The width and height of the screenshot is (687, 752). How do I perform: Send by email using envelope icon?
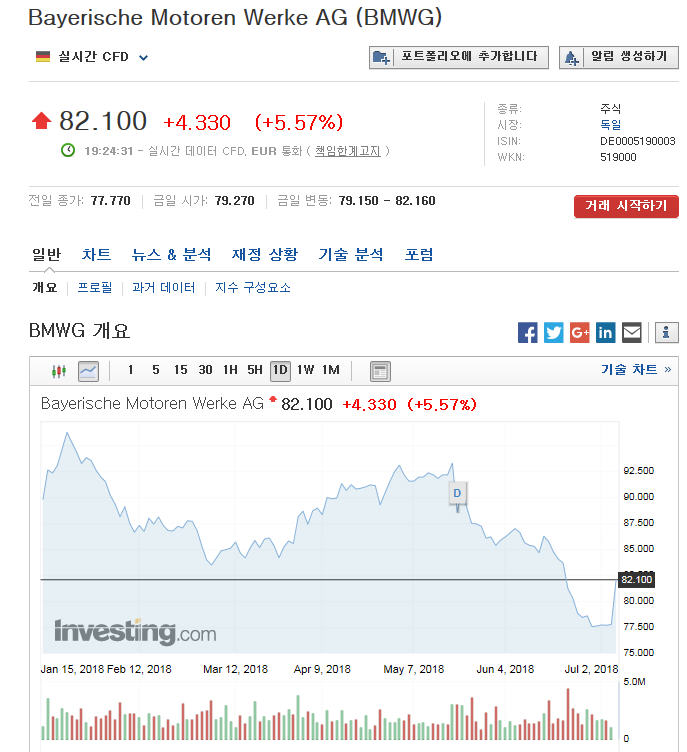click(x=632, y=333)
